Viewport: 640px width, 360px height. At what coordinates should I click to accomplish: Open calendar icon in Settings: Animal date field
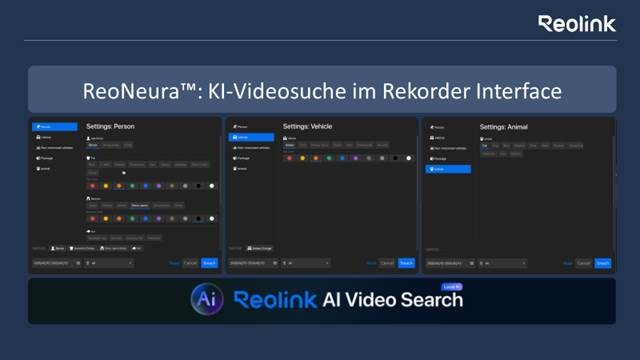pyautogui.click(x=471, y=263)
